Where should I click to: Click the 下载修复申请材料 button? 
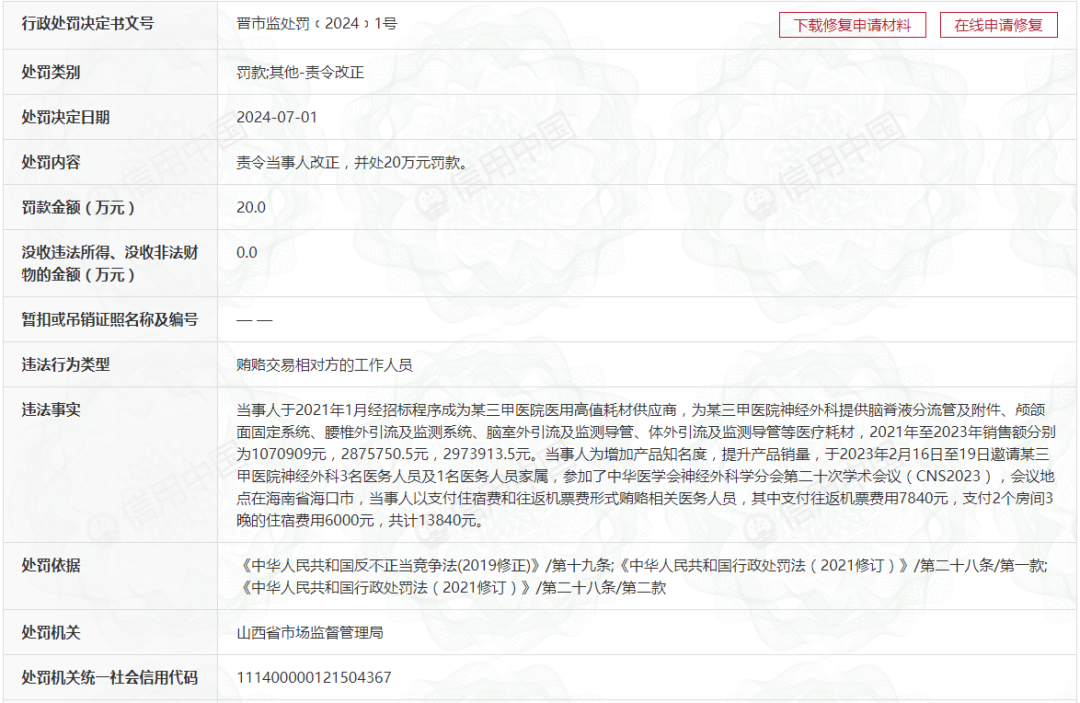pyautogui.click(x=852, y=25)
